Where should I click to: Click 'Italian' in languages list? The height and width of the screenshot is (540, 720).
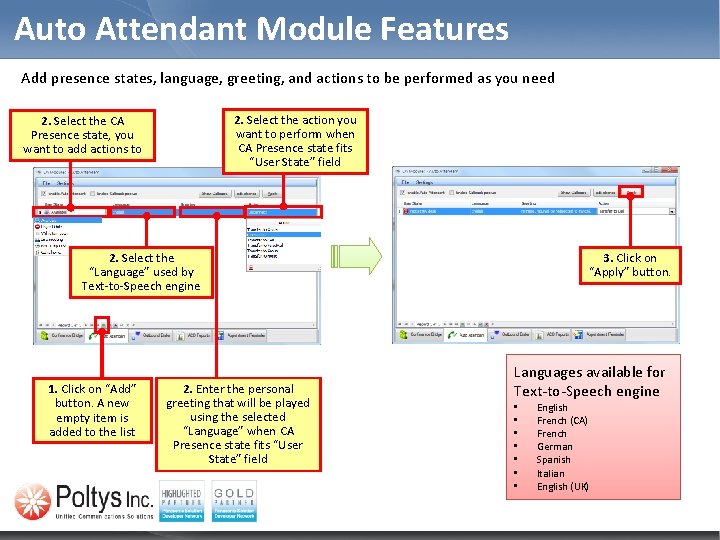[x=551, y=473]
